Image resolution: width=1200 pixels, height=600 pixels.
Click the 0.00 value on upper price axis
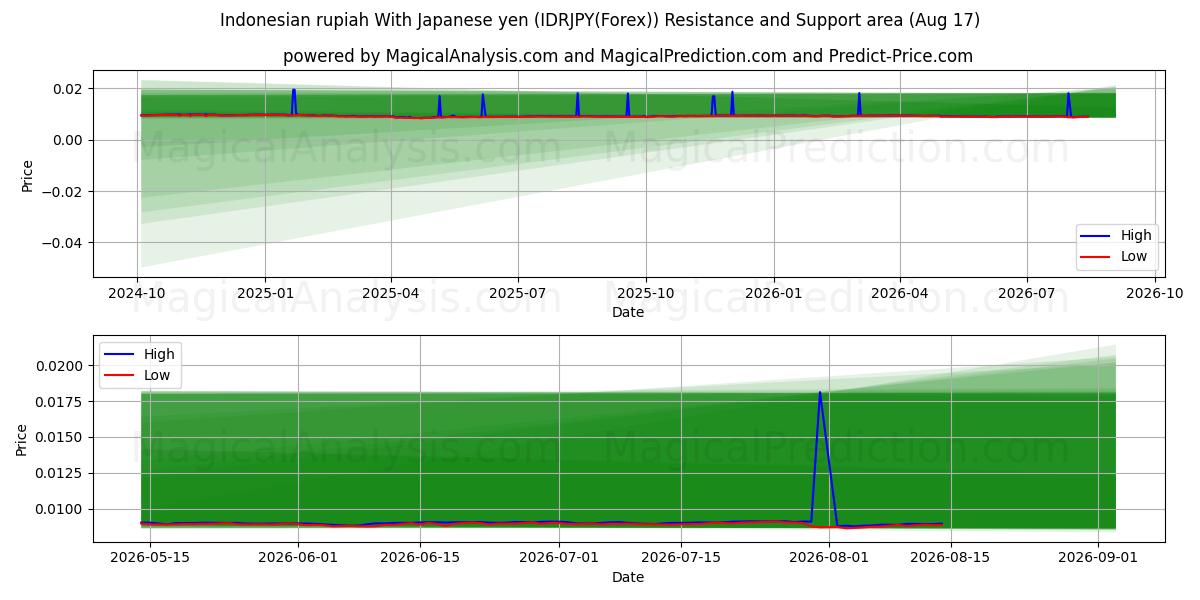(x=68, y=140)
